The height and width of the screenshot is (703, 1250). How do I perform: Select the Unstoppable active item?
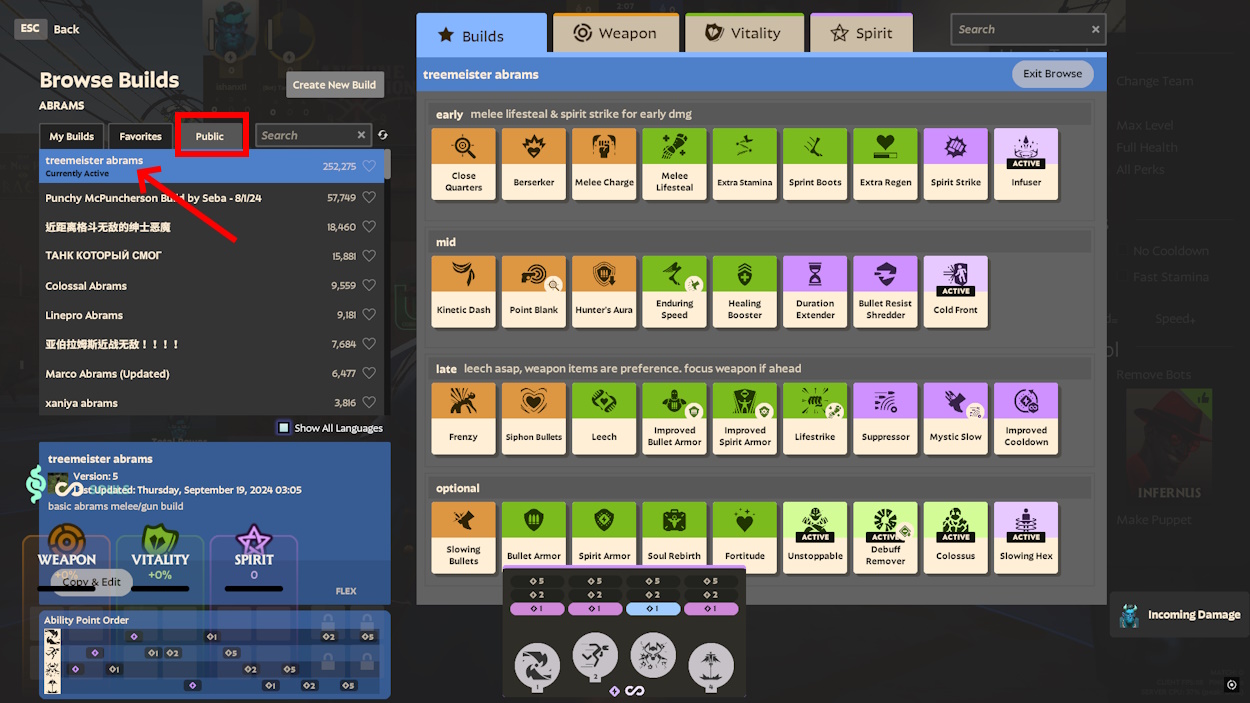(815, 537)
